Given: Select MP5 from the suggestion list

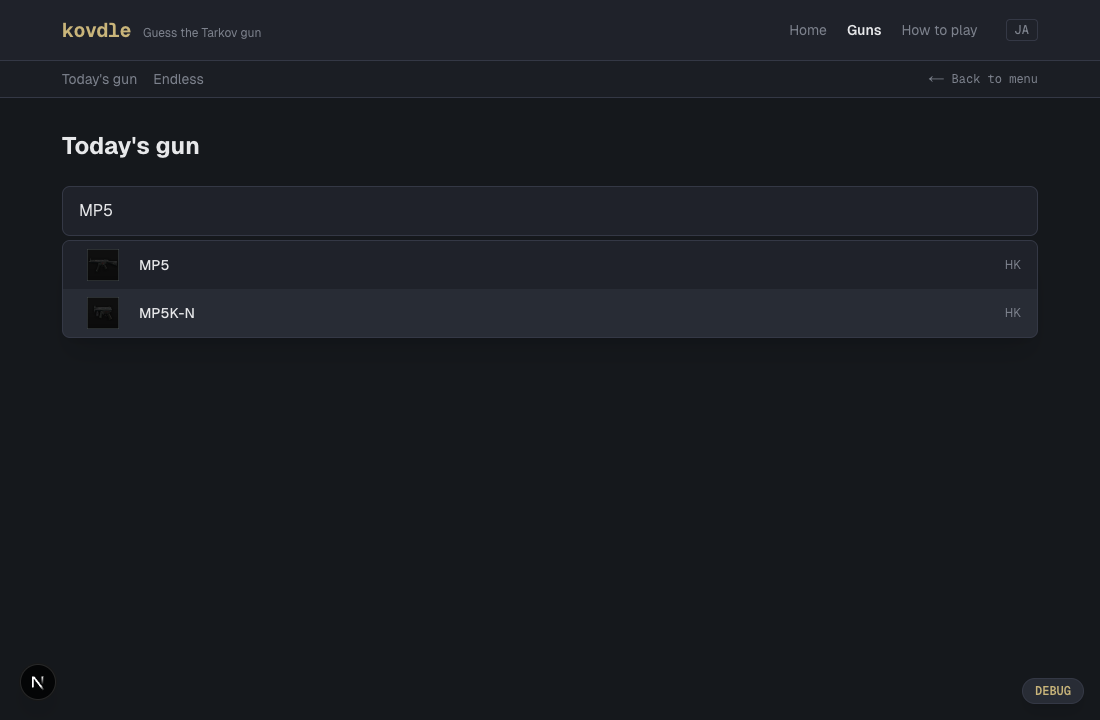Looking at the screenshot, I should point(154,265).
